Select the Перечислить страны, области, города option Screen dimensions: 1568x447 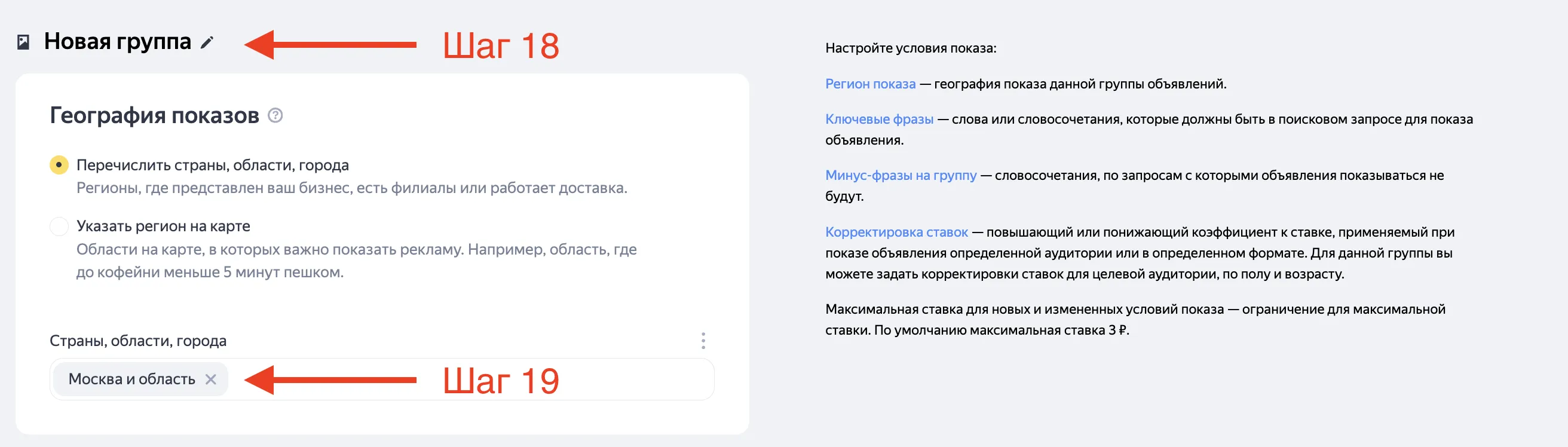pyautogui.click(x=59, y=164)
